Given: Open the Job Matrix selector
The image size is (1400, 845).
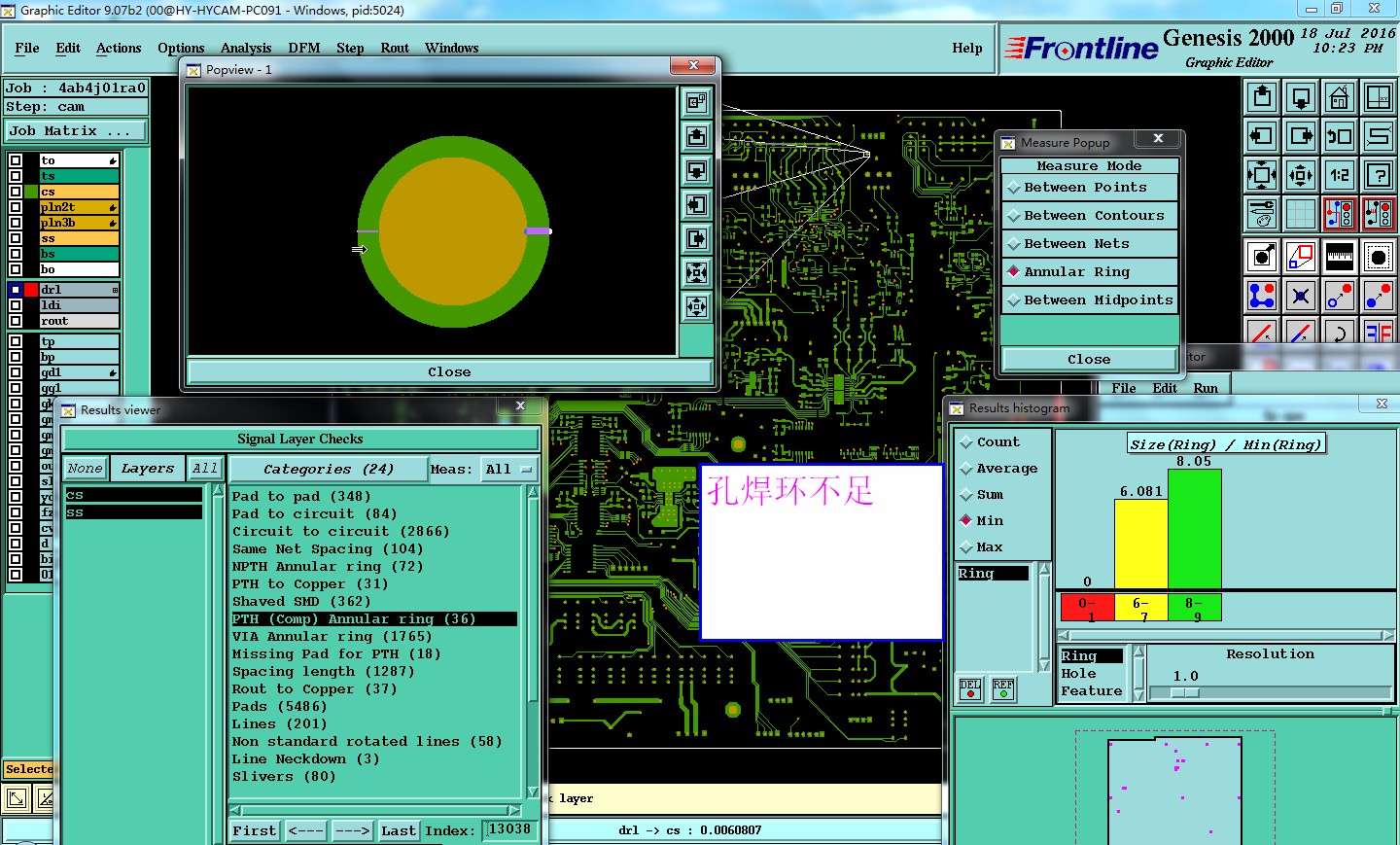Looking at the screenshot, I should [x=76, y=131].
